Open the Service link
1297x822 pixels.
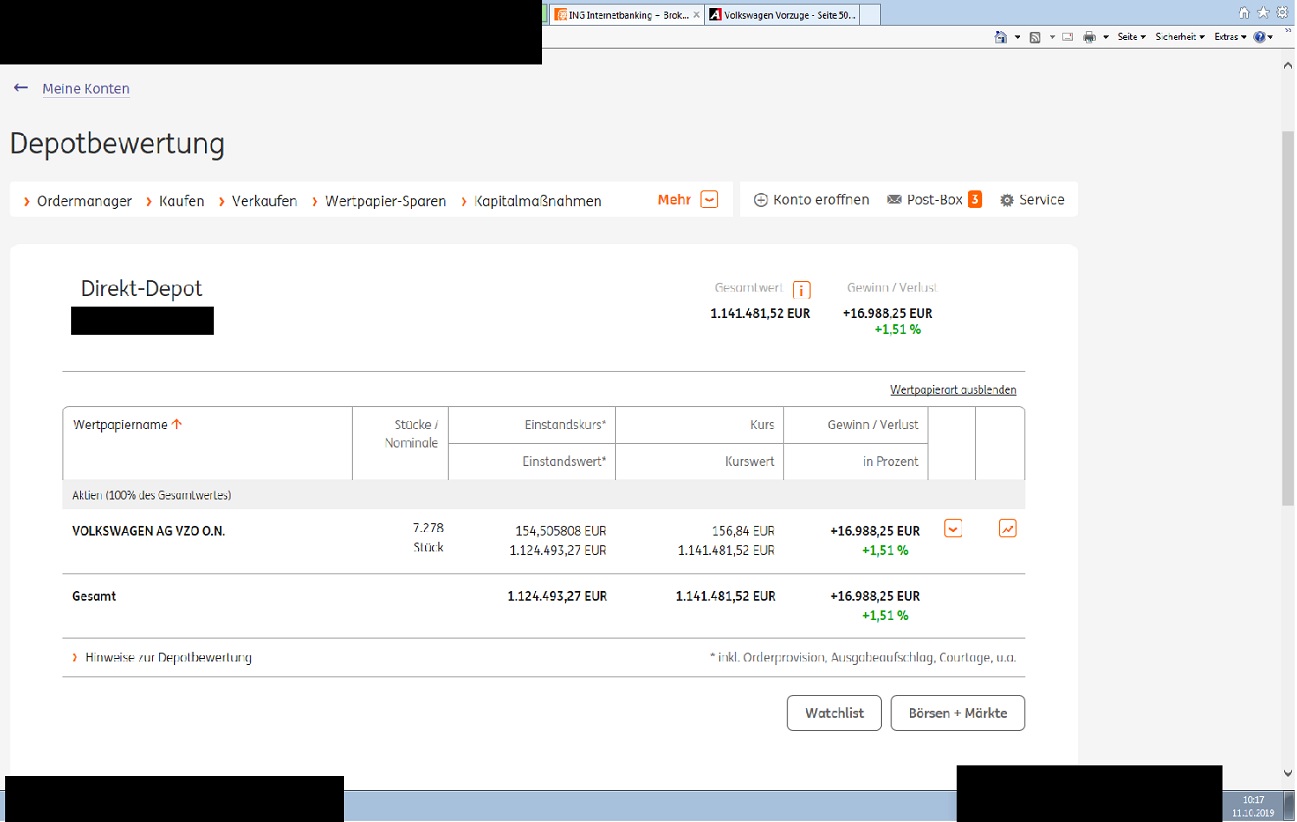click(1041, 200)
